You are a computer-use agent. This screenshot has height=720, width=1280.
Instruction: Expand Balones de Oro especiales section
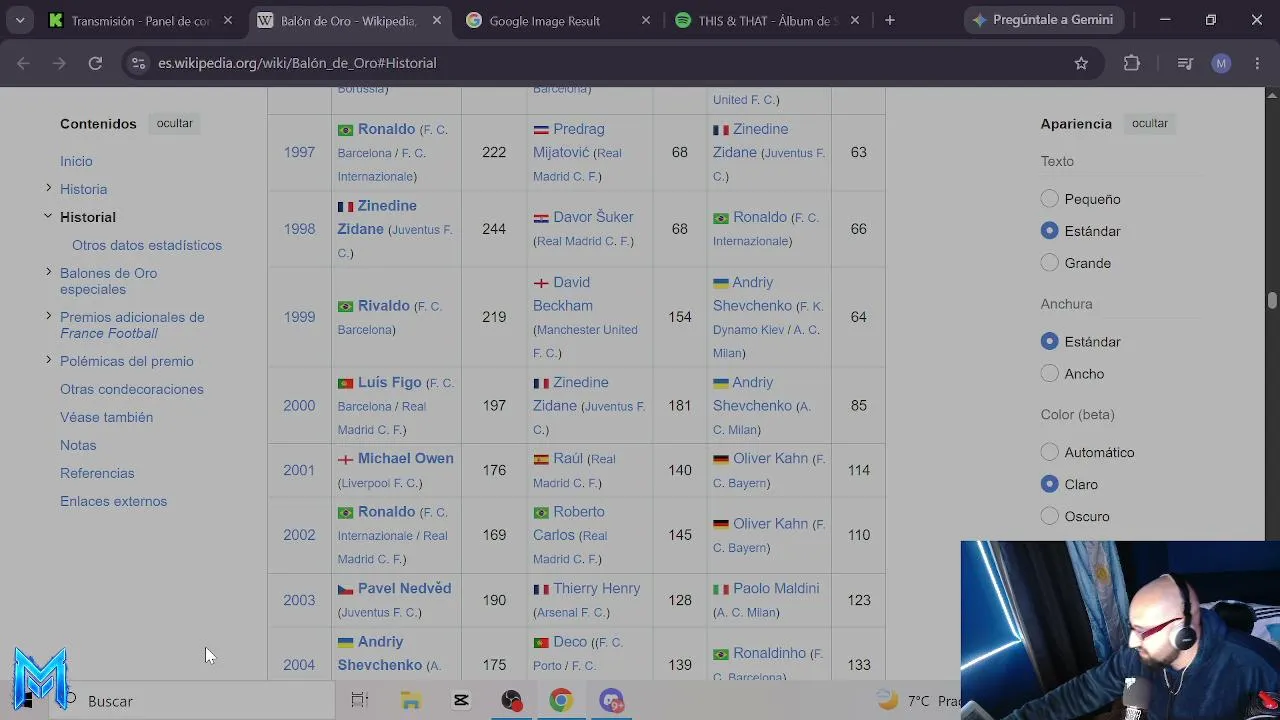coord(48,272)
